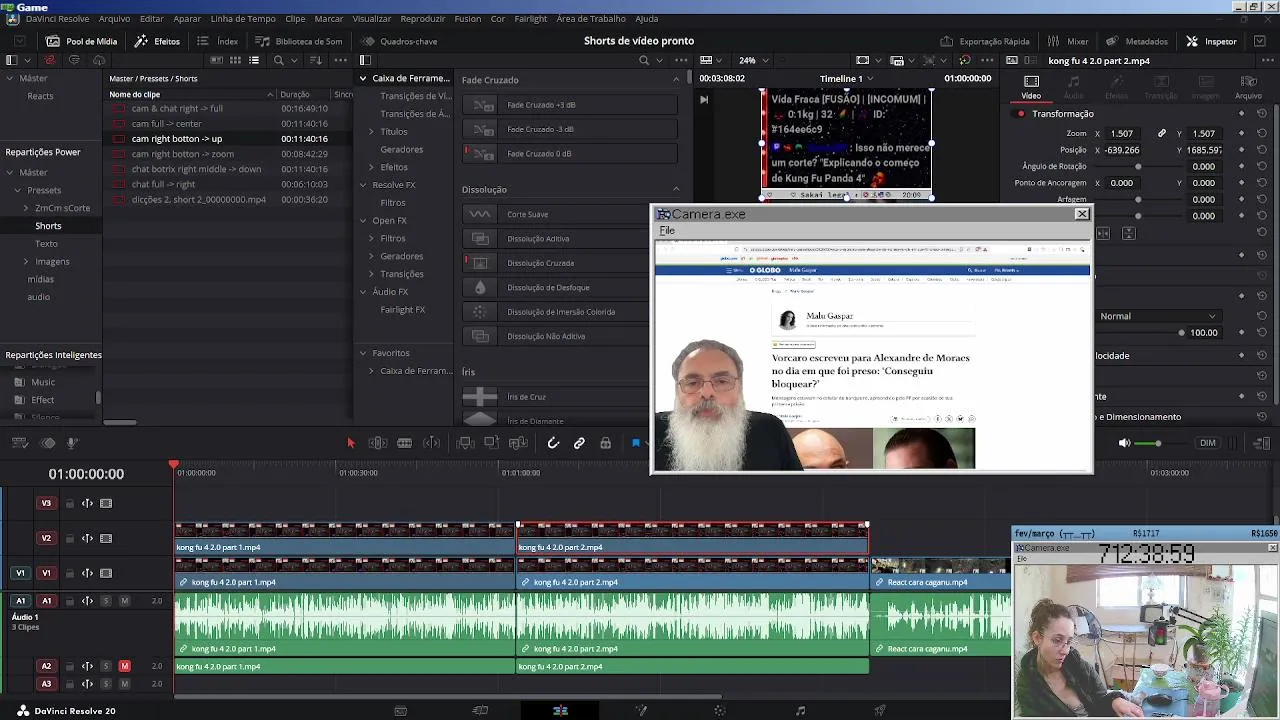
Task: Click the Linked Selection chain icon
Action: coord(579,443)
